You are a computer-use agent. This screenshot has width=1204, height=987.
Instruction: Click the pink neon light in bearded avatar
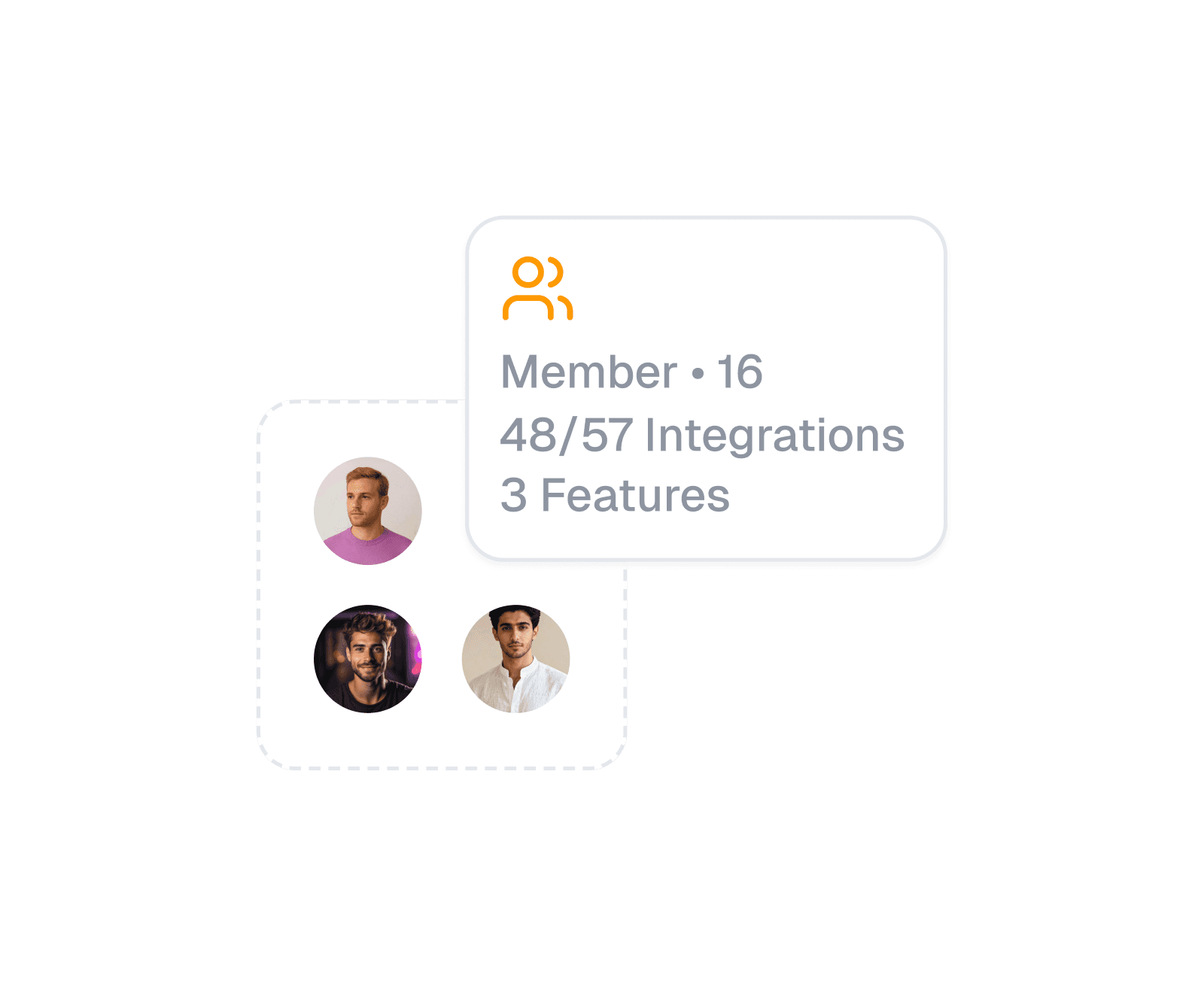pos(415,653)
